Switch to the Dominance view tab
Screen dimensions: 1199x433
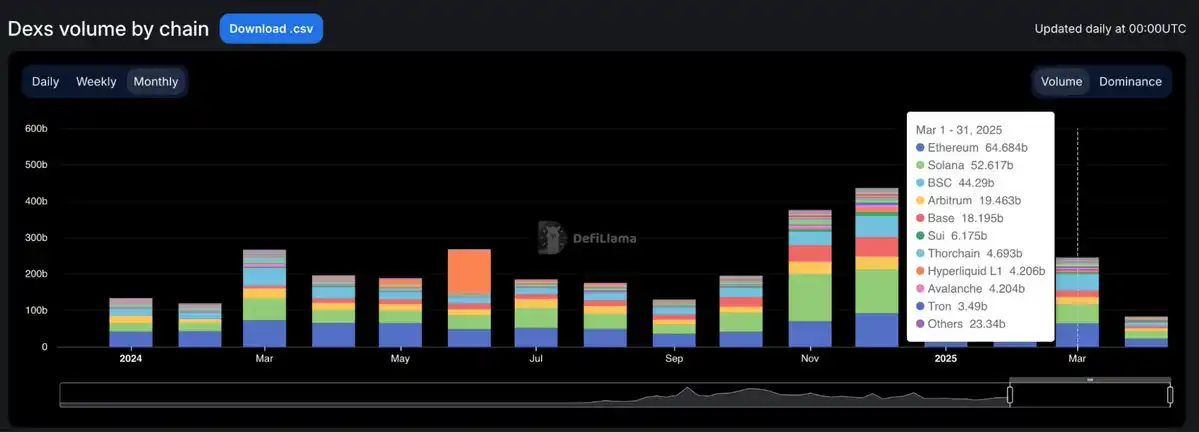(1130, 82)
